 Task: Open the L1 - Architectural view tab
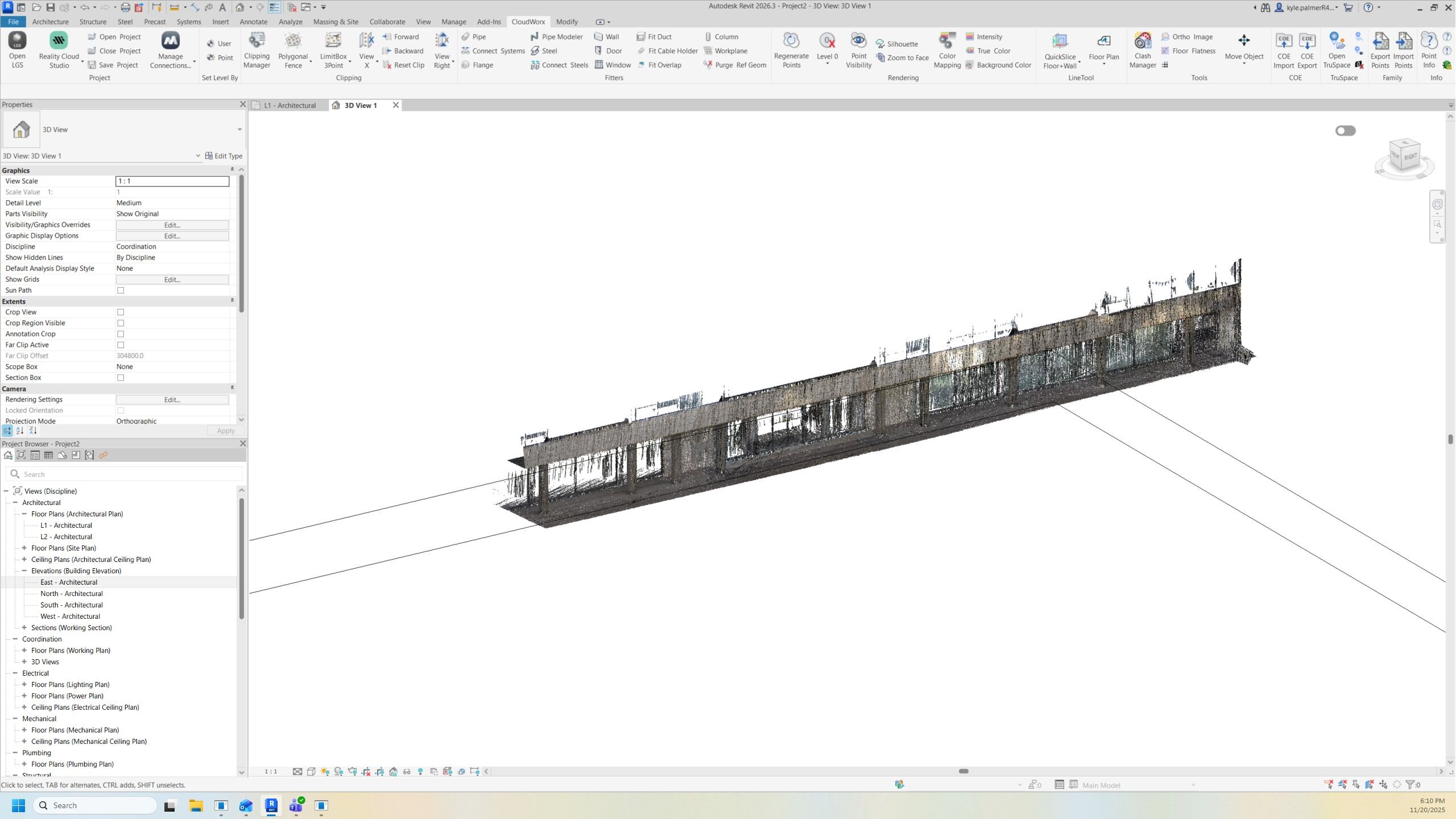(x=289, y=105)
